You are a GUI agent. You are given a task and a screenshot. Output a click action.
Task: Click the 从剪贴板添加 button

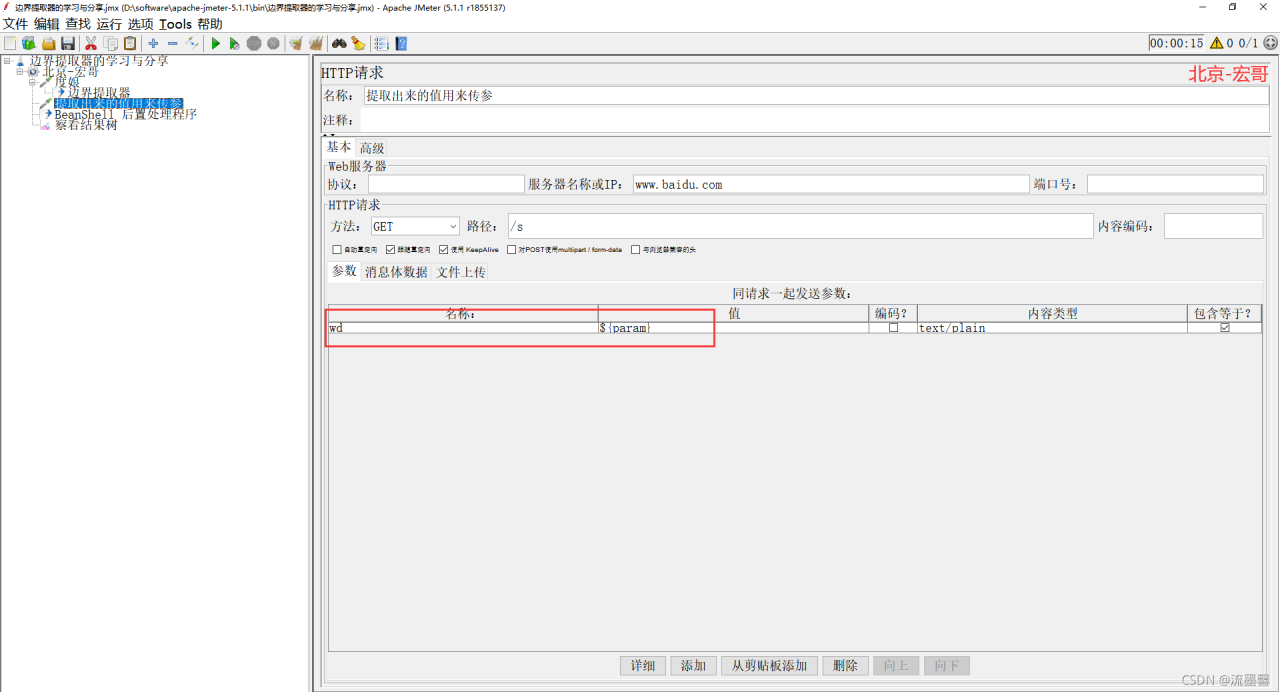pos(770,666)
